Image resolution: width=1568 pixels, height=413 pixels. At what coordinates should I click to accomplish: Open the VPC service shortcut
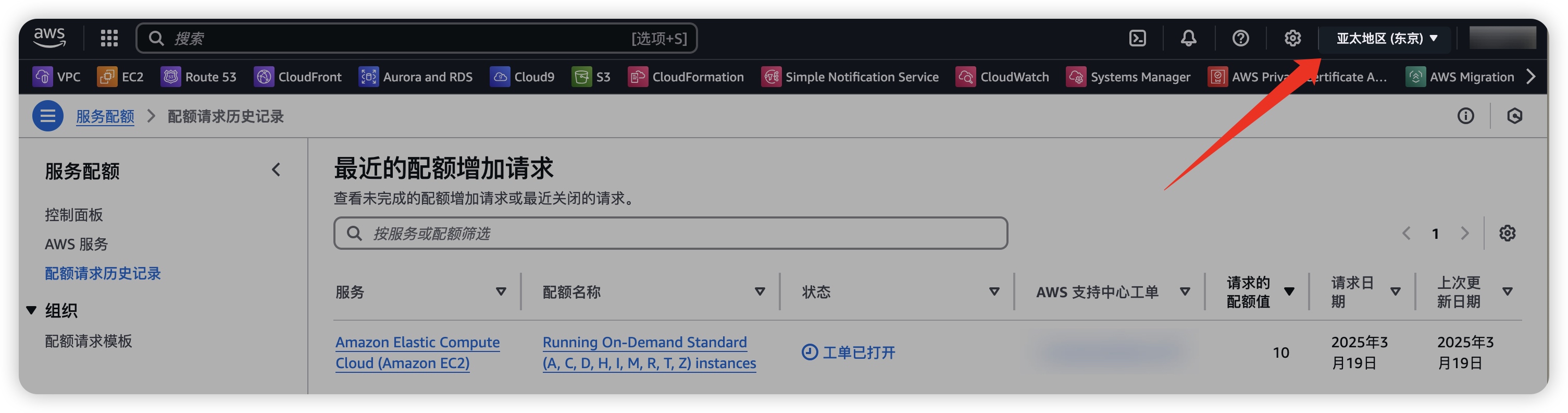[57, 77]
